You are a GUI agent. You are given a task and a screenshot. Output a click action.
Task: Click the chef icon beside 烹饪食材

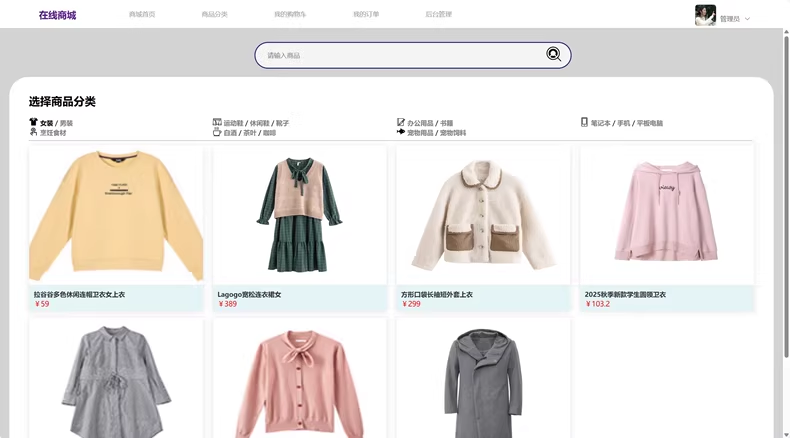click(x=33, y=132)
